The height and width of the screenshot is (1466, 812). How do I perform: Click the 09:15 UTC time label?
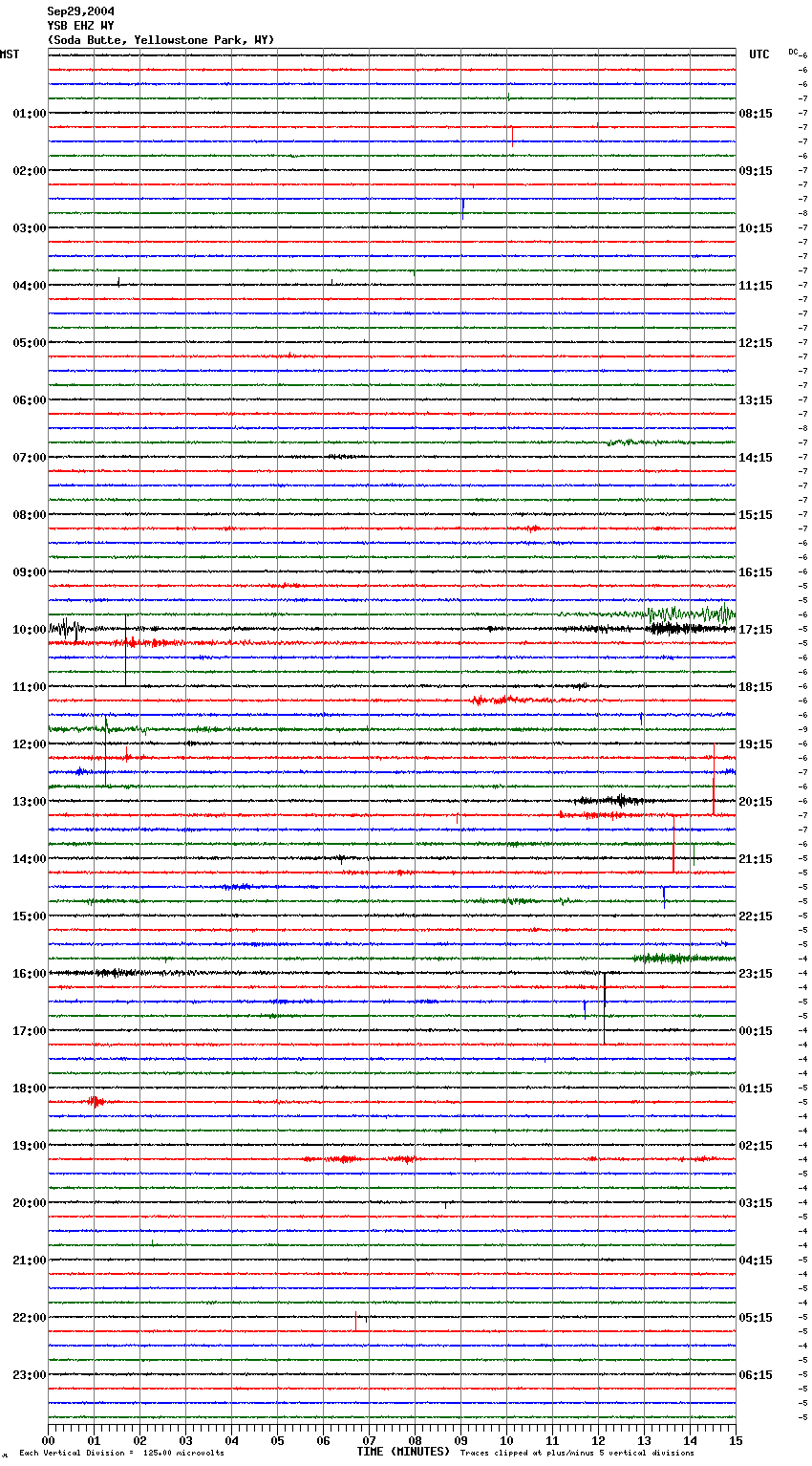click(756, 171)
